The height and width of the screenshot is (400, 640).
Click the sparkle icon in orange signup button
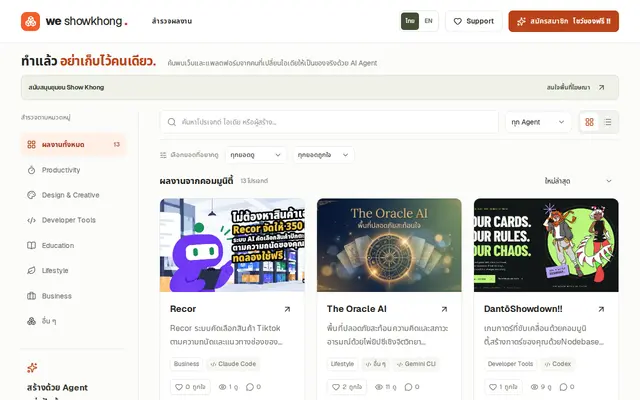click(521, 21)
